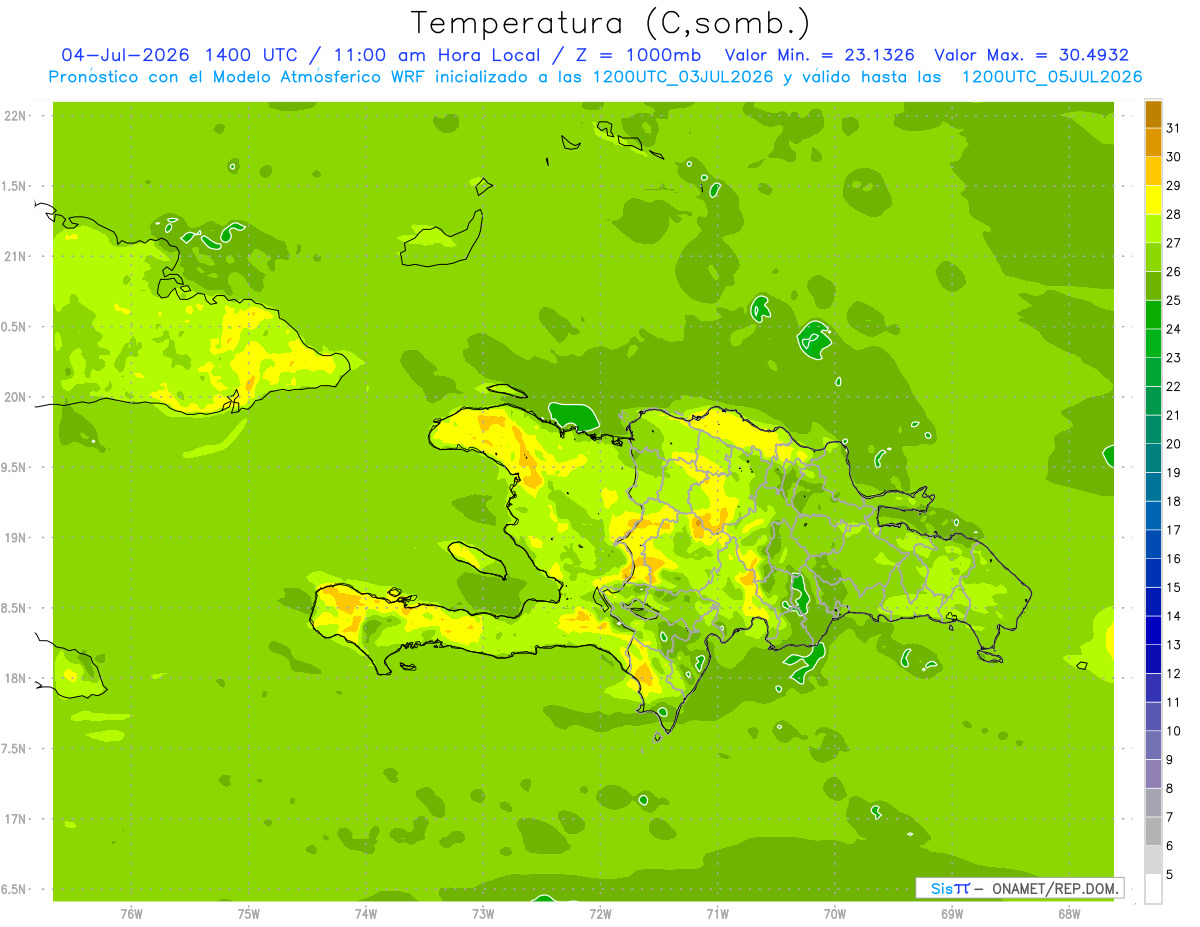The height and width of the screenshot is (927, 1200).
Task: Click the longitude axis label 71W
Action: 717,913
